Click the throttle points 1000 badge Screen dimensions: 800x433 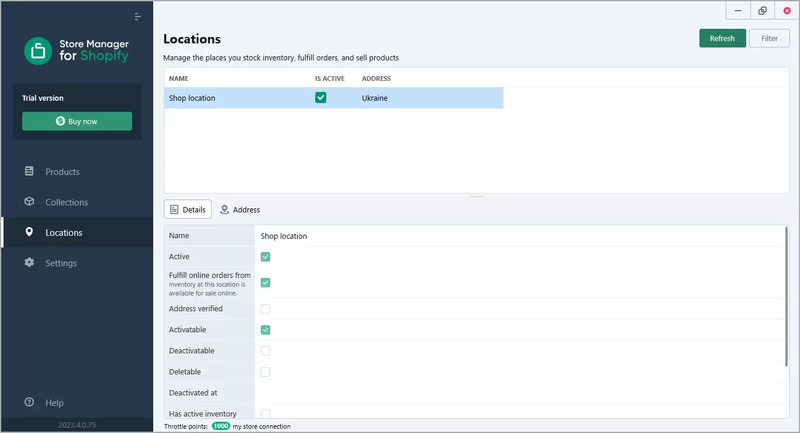point(221,426)
